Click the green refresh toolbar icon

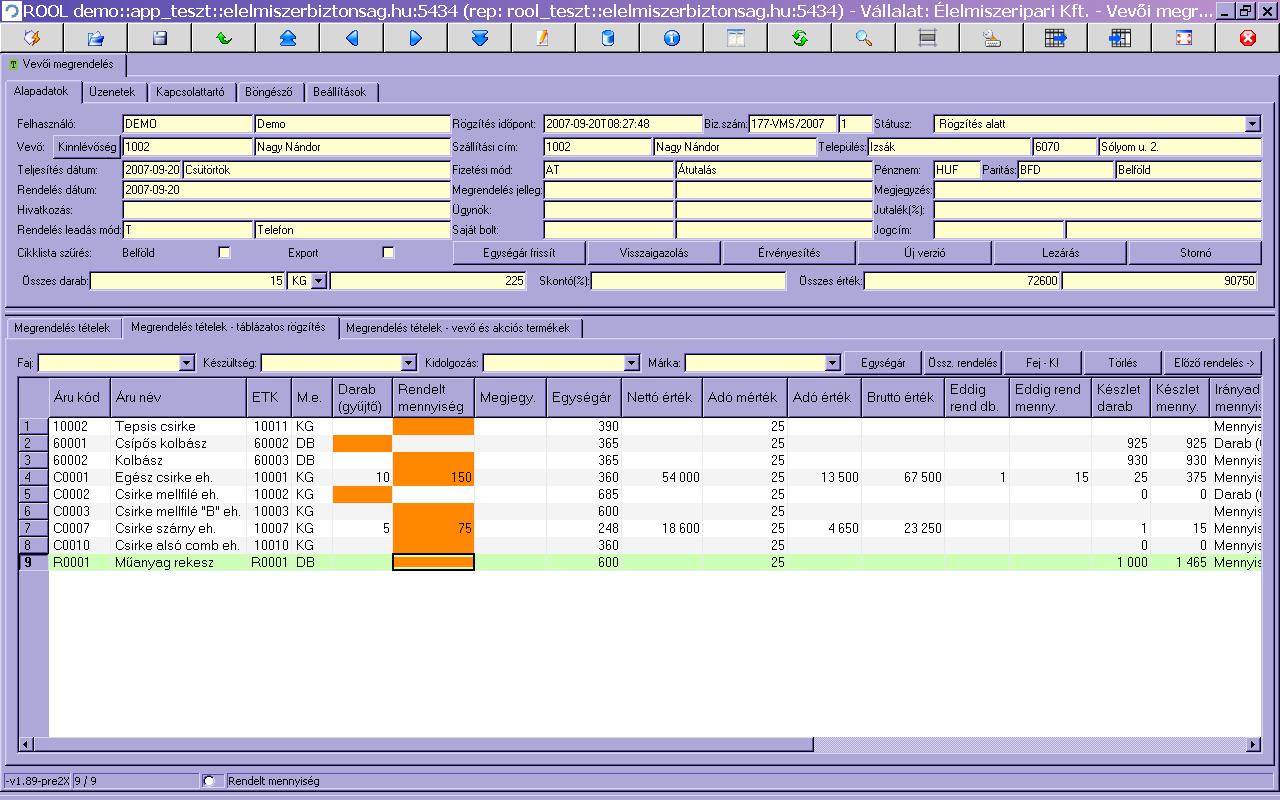[x=799, y=38]
